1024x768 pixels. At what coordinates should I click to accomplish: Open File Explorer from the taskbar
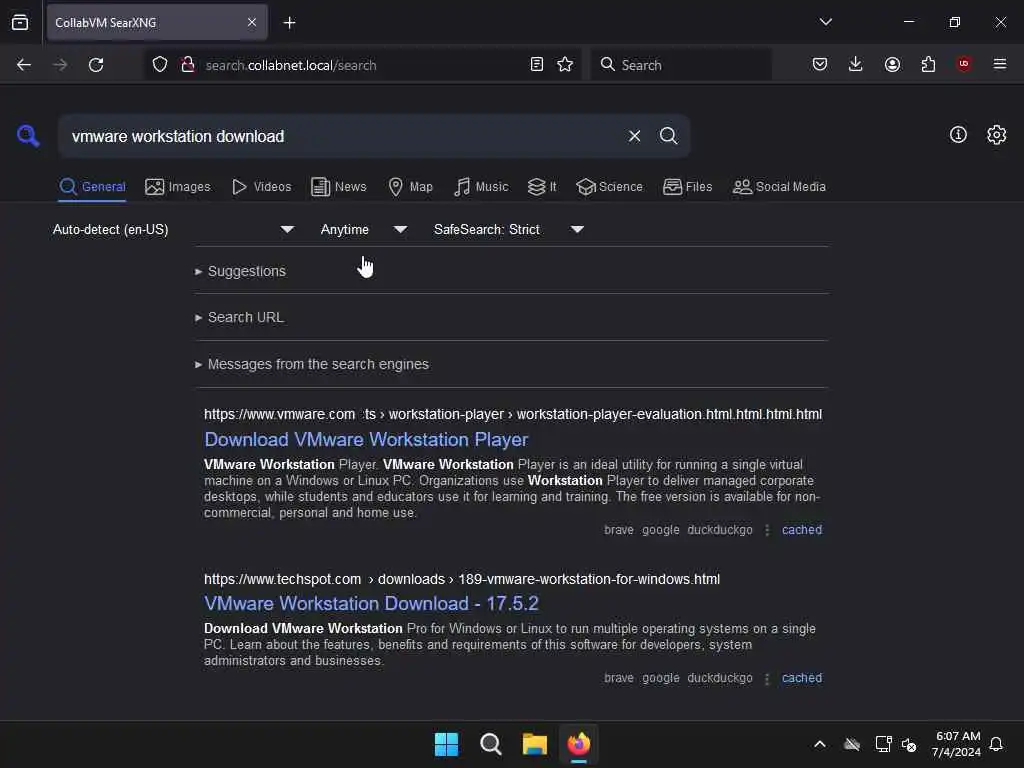pos(535,744)
